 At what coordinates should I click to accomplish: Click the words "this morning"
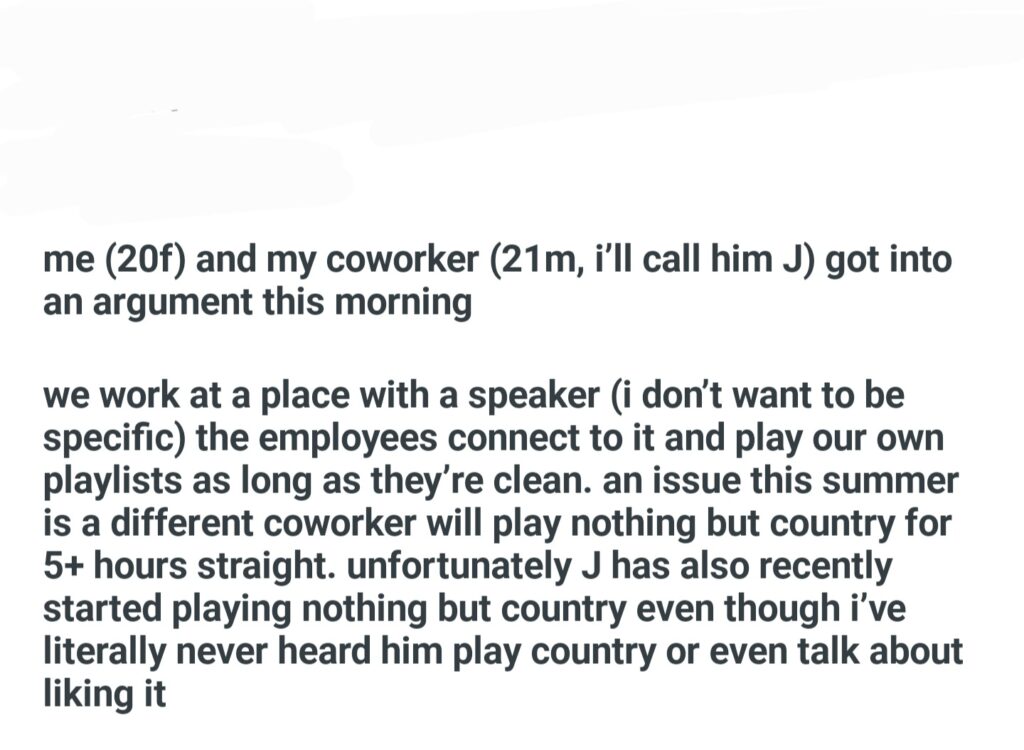pyautogui.click(x=396, y=303)
